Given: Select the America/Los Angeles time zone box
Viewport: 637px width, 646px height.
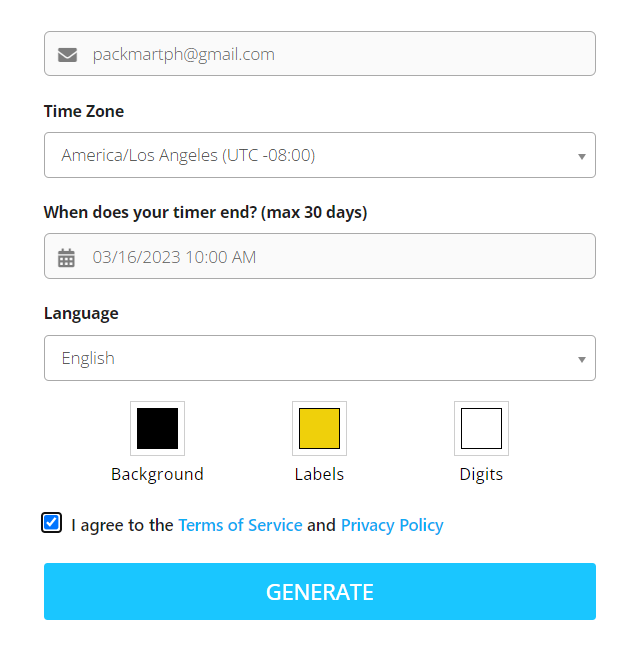Looking at the screenshot, I should pyautogui.click(x=320, y=155).
